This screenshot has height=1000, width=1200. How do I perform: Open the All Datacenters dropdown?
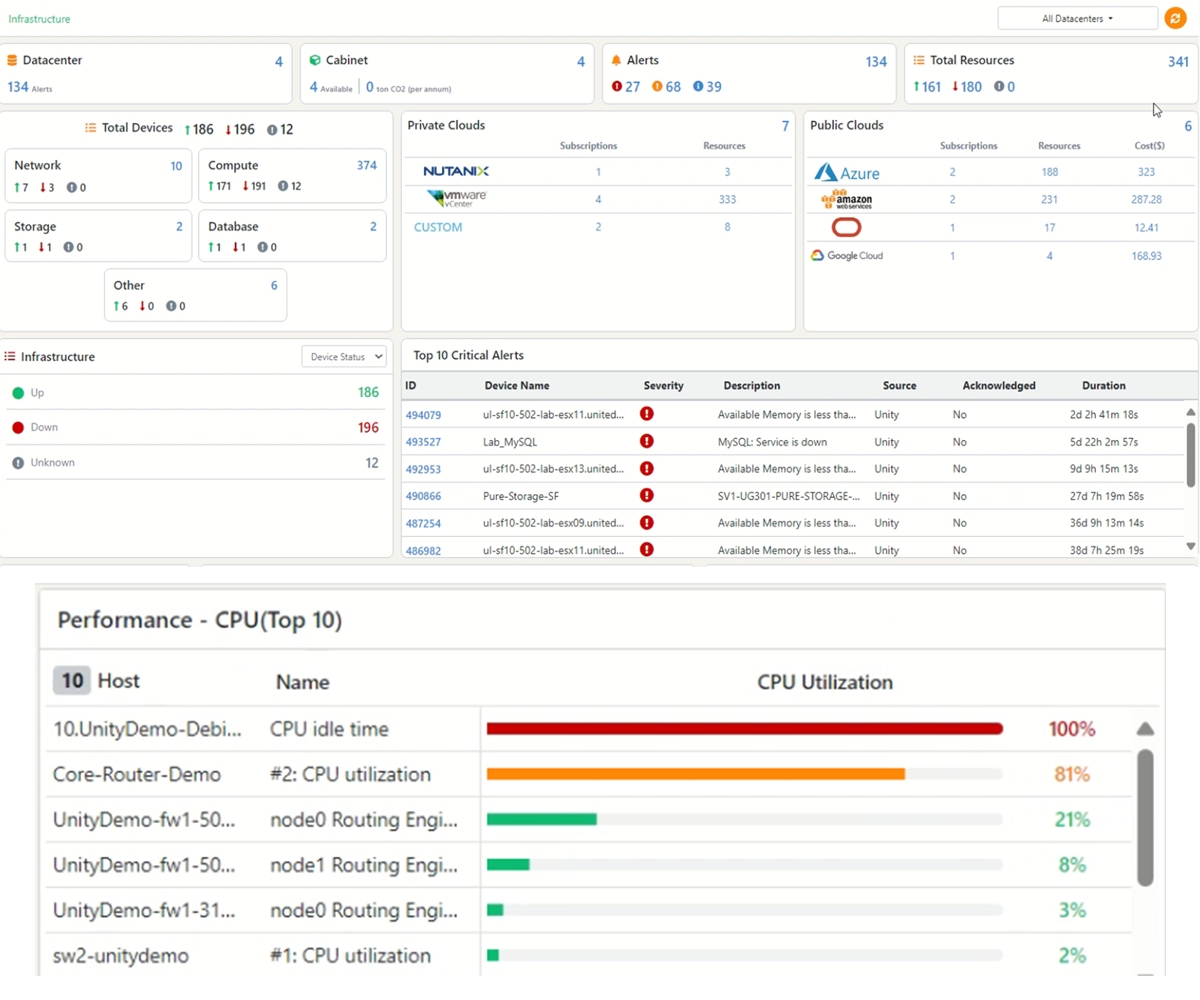tap(1076, 18)
